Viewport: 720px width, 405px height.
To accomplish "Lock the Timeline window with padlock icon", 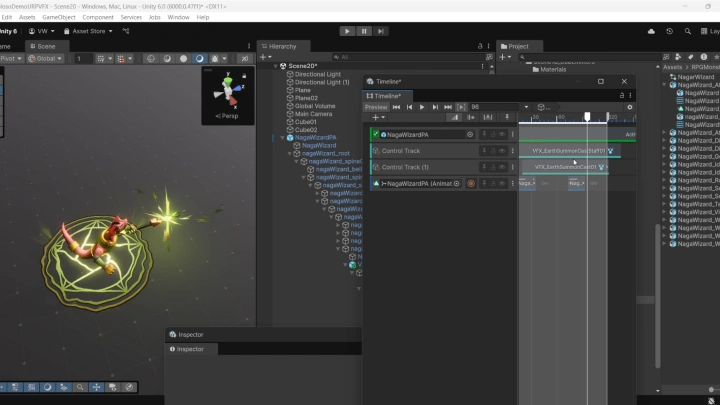I will (622, 96).
